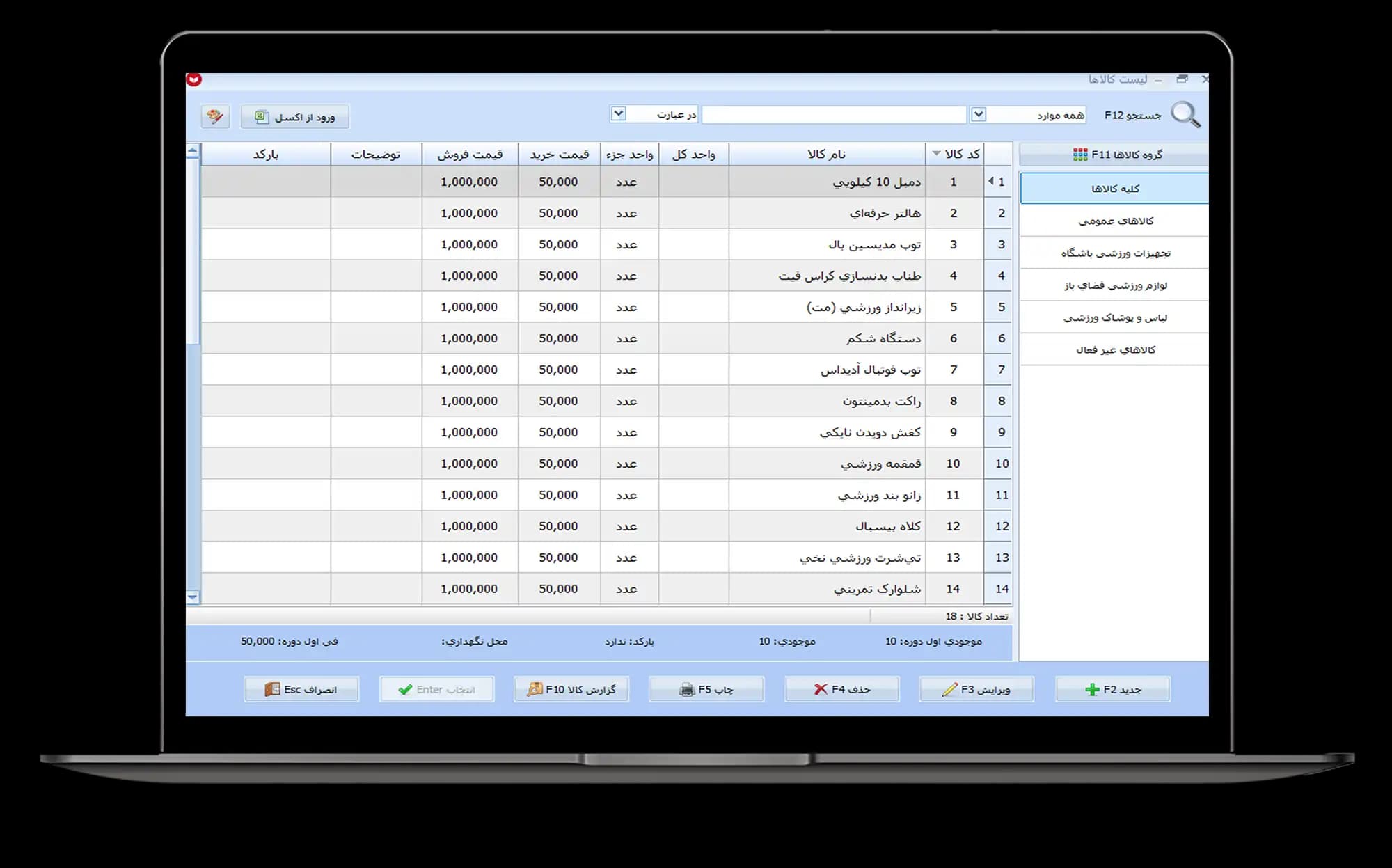Click the scroll up arrow of table
Viewport: 1392px width, 868px height.
pos(193,150)
